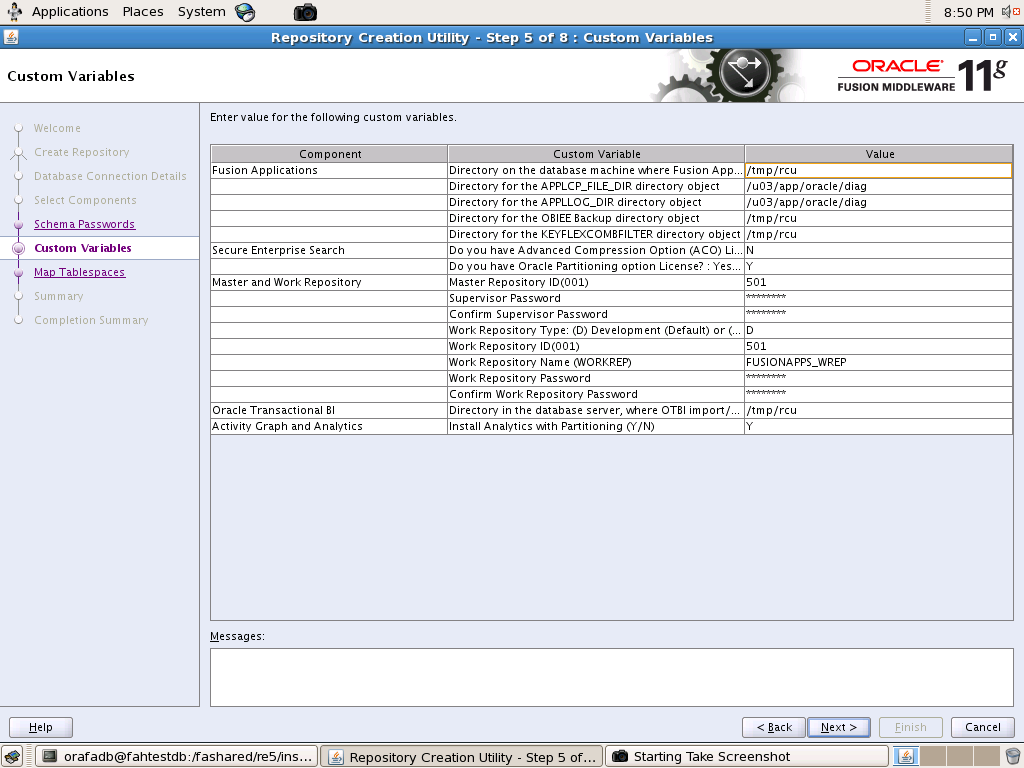This screenshot has width=1024, height=768.
Task: Edit the APPLLOG_DIR directory value
Action: click(x=878, y=202)
